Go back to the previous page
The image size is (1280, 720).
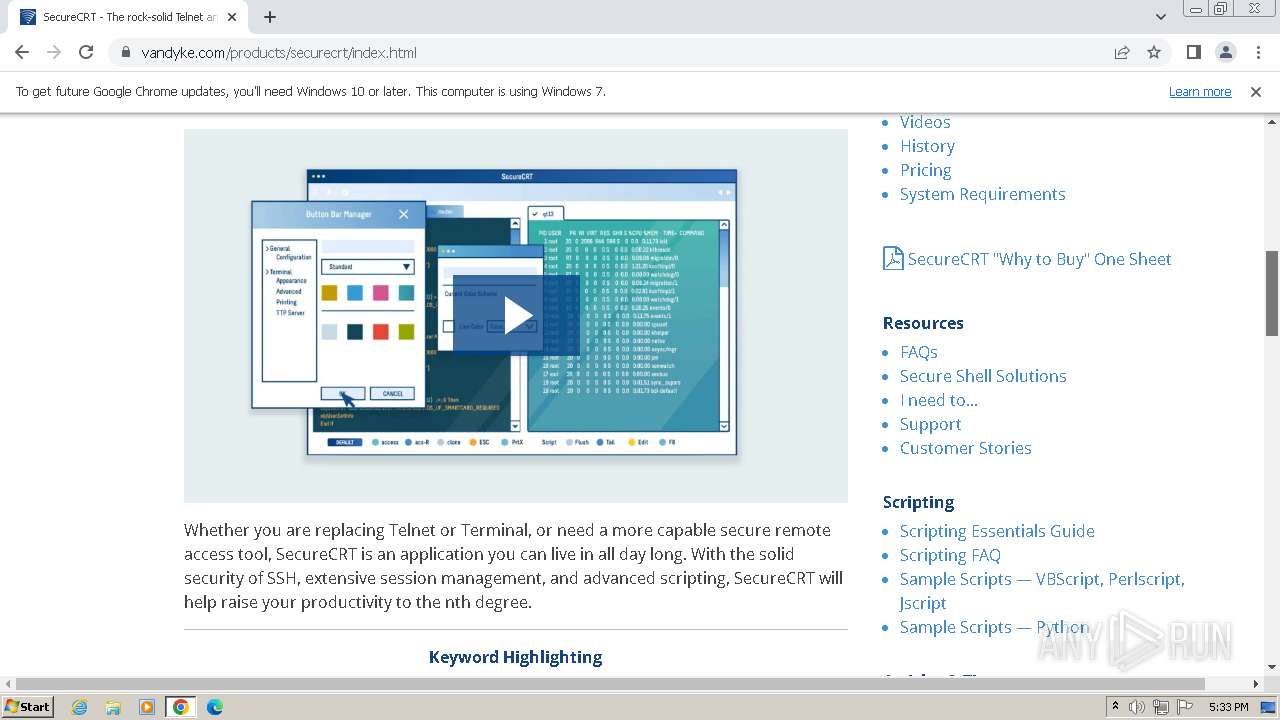[x=22, y=52]
